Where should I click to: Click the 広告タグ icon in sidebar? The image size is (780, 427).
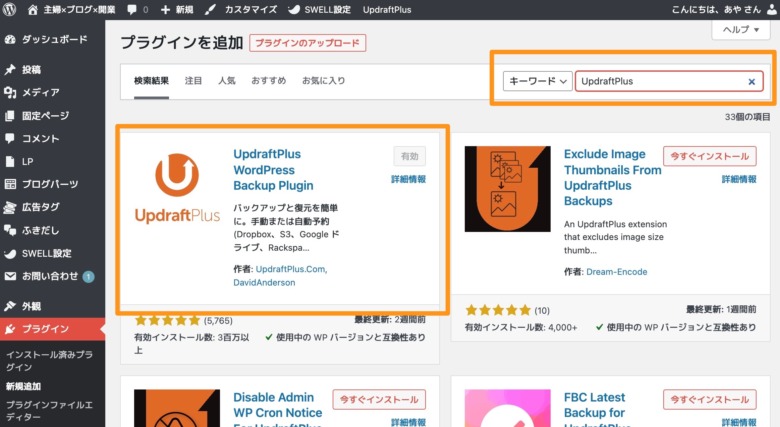point(10,207)
